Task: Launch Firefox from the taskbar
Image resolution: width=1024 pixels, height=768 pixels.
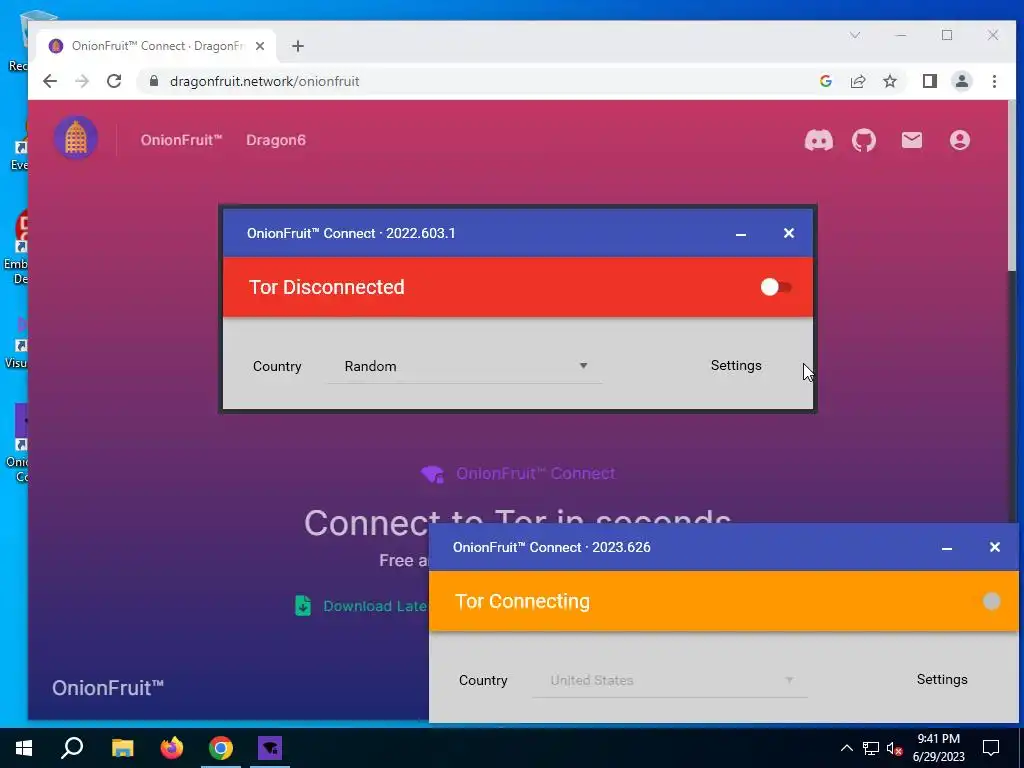Action: [x=172, y=748]
